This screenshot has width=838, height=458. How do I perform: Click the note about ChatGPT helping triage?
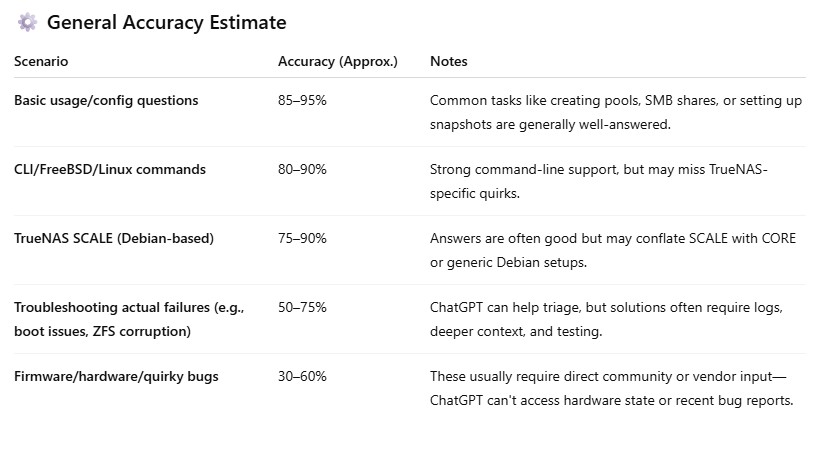pyautogui.click(x=606, y=319)
